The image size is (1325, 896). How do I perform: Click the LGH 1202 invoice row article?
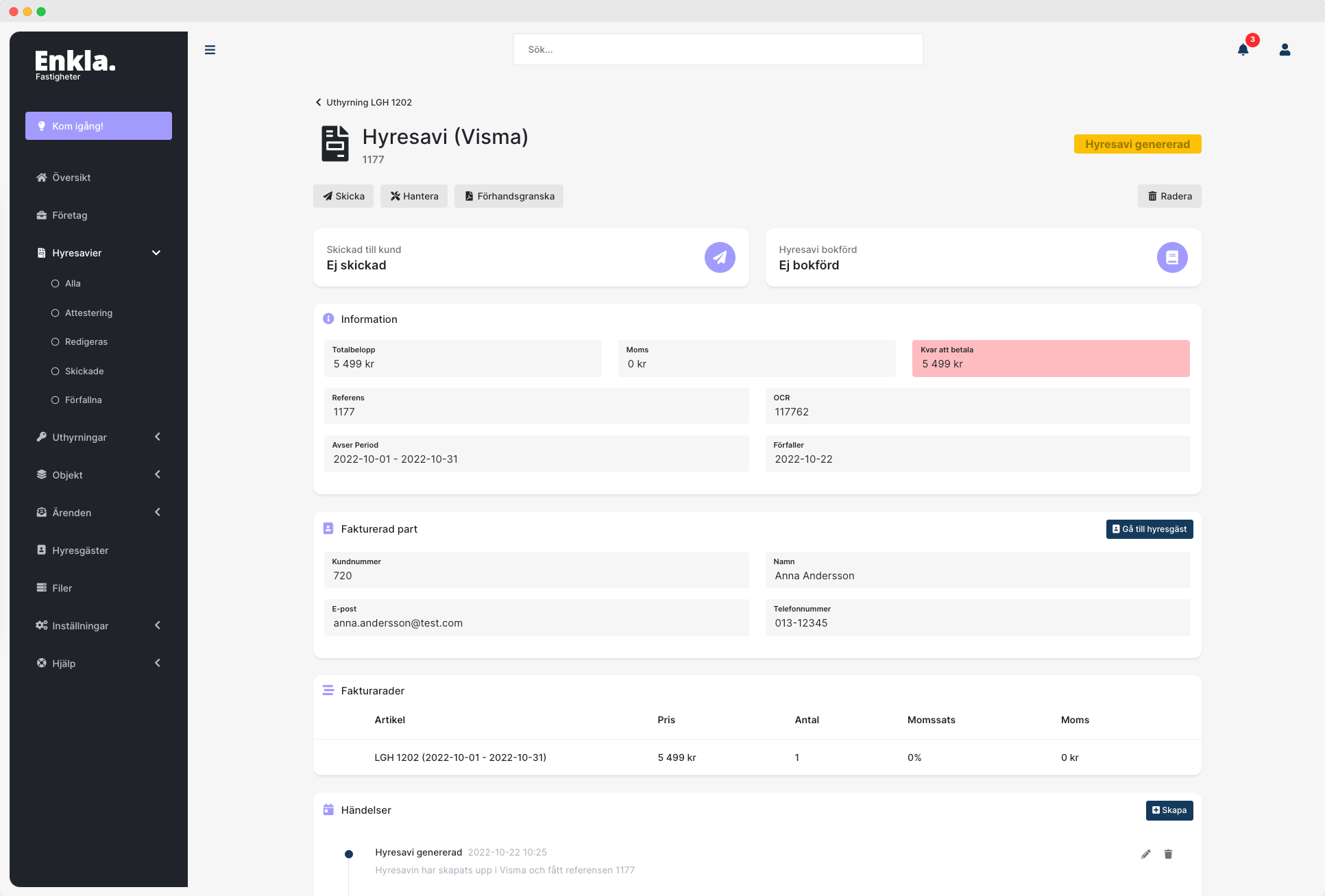pyautogui.click(x=460, y=758)
